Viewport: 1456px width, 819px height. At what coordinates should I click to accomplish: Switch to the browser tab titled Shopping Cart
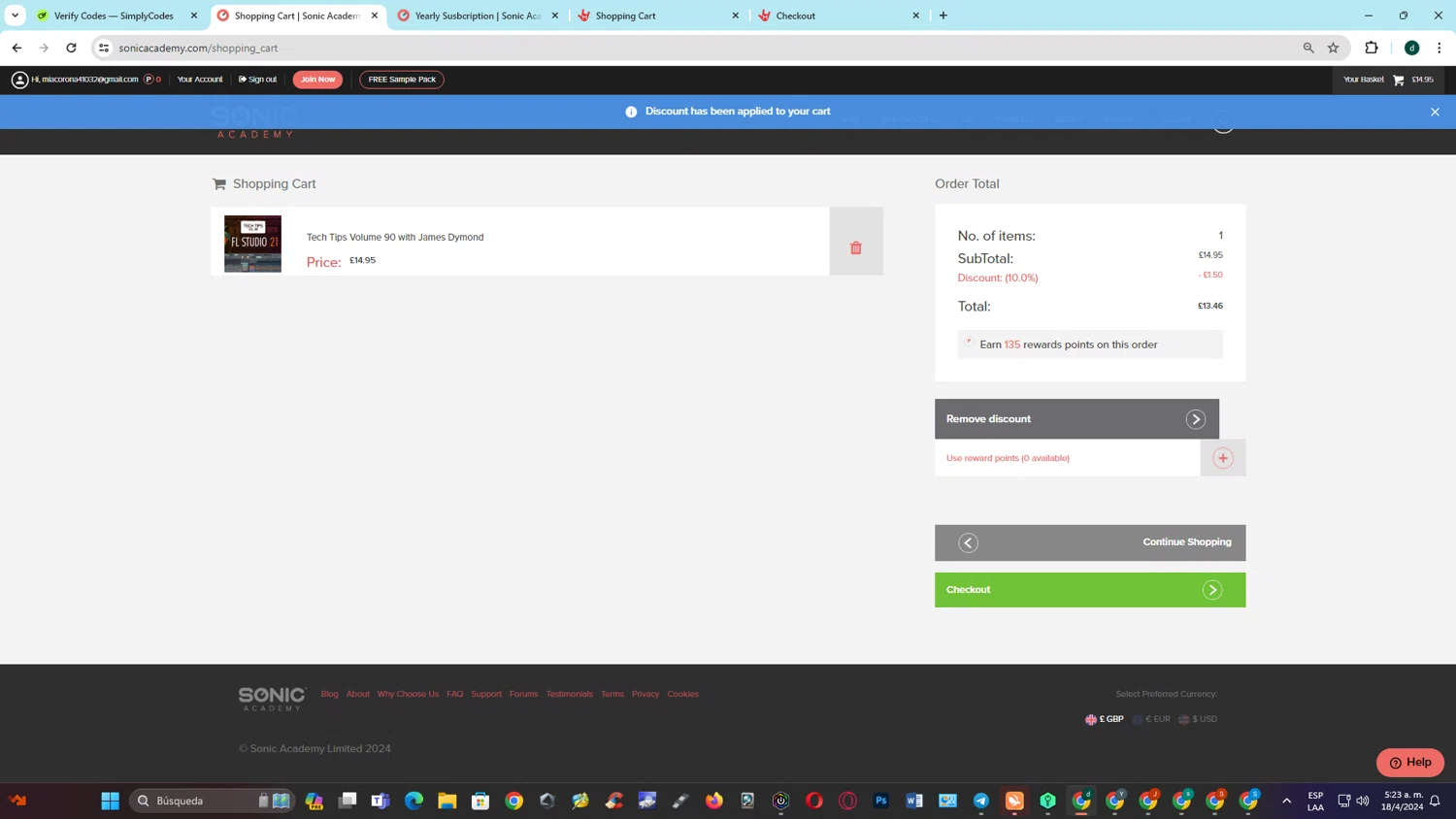click(x=658, y=16)
